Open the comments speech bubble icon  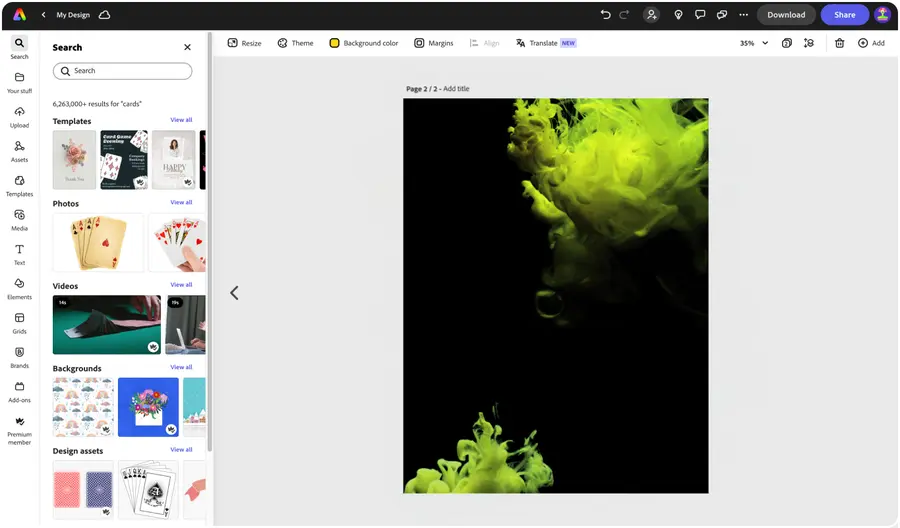[700, 15]
